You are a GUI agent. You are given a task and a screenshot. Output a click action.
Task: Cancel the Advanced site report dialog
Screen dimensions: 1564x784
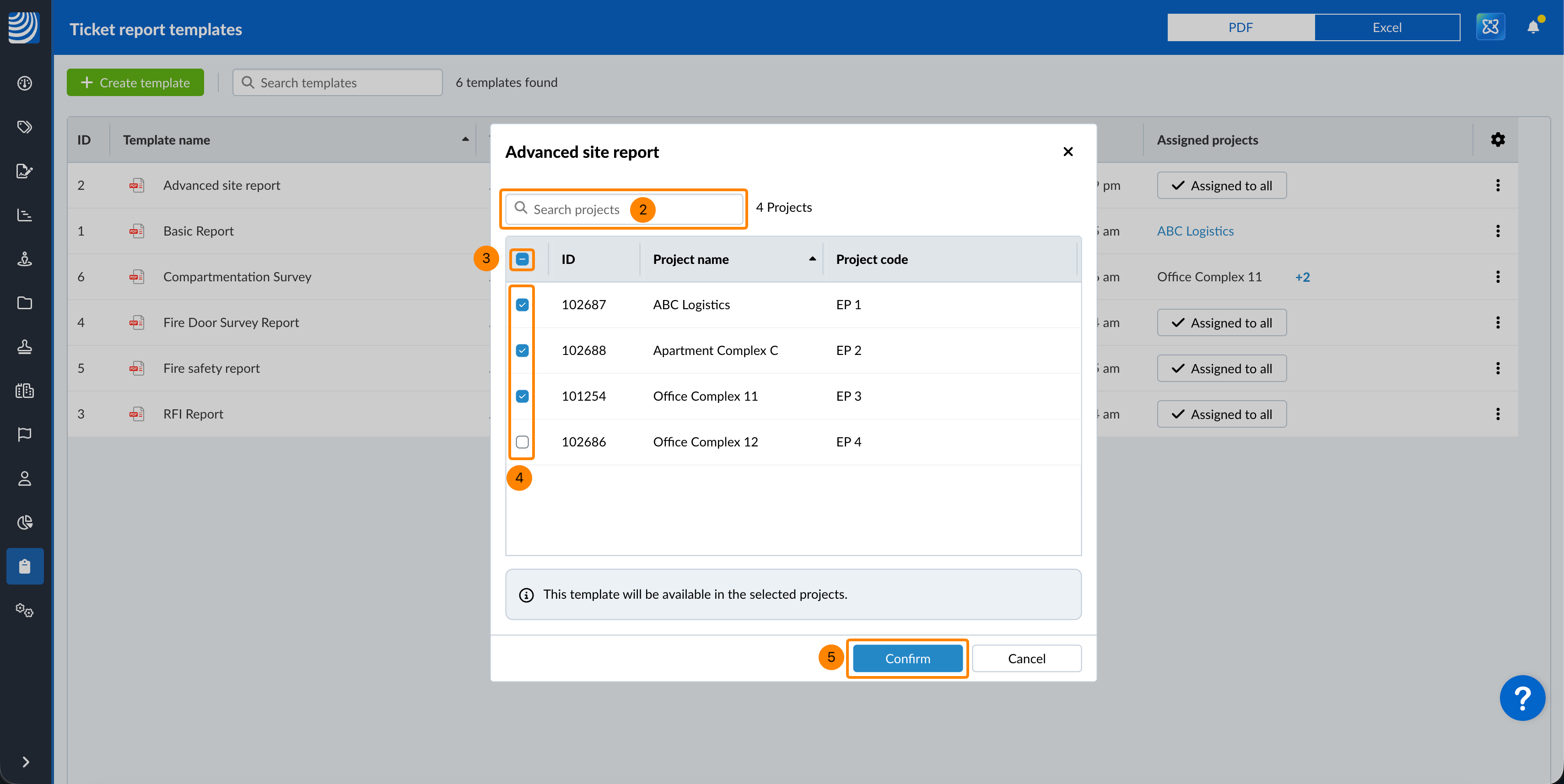[x=1026, y=658]
